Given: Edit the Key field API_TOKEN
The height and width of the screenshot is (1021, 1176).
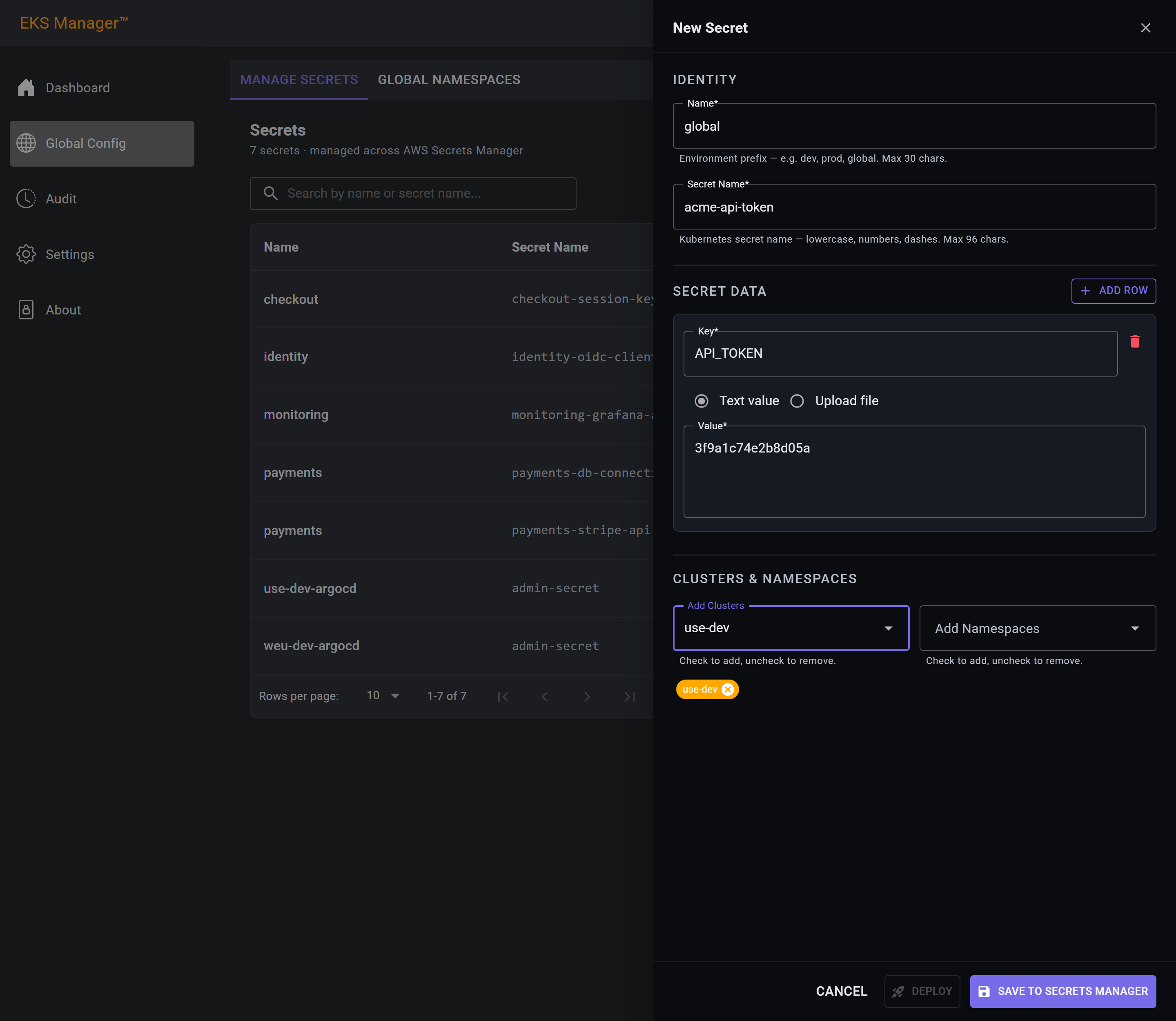Looking at the screenshot, I should tap(900, 353).
